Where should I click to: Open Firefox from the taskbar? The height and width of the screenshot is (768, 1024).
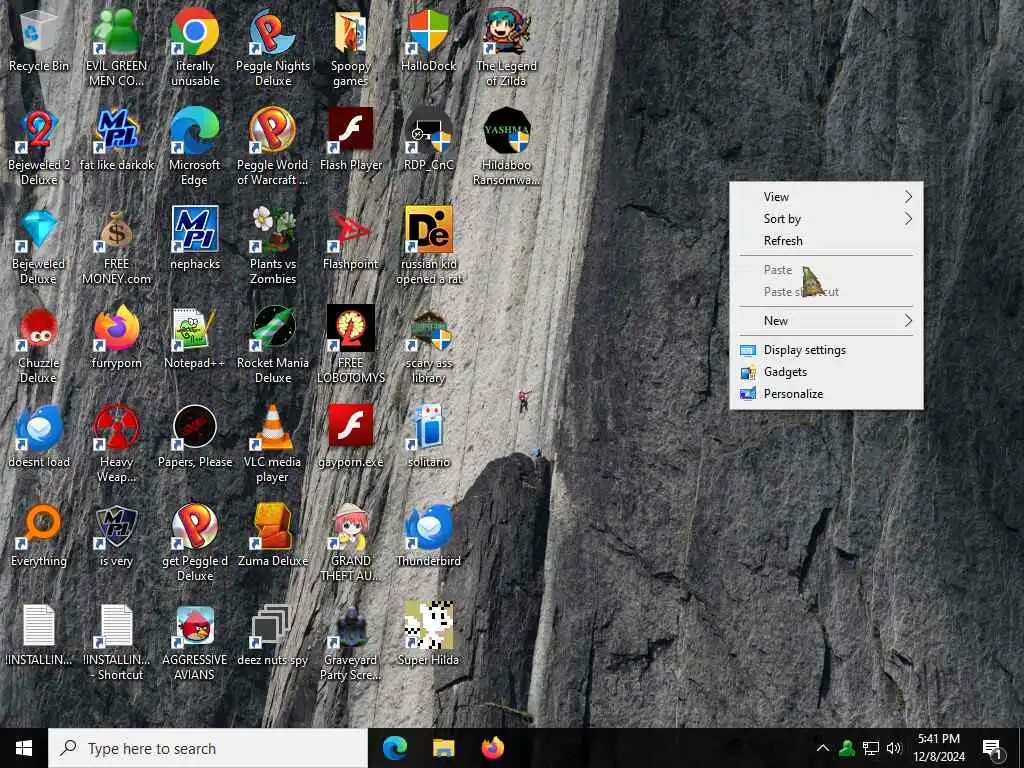(x=493, y=748)
